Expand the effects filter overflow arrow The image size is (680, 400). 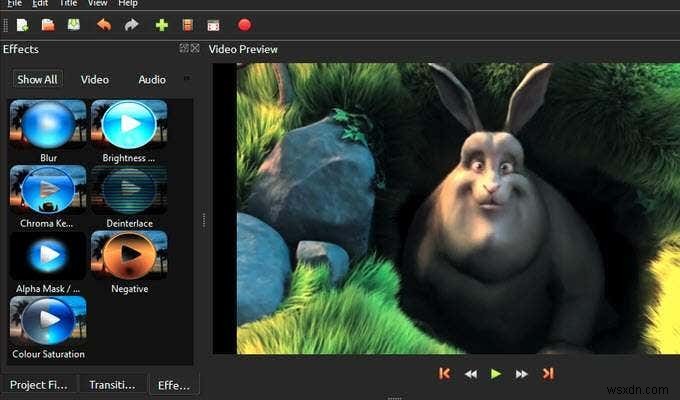point(187,79)
